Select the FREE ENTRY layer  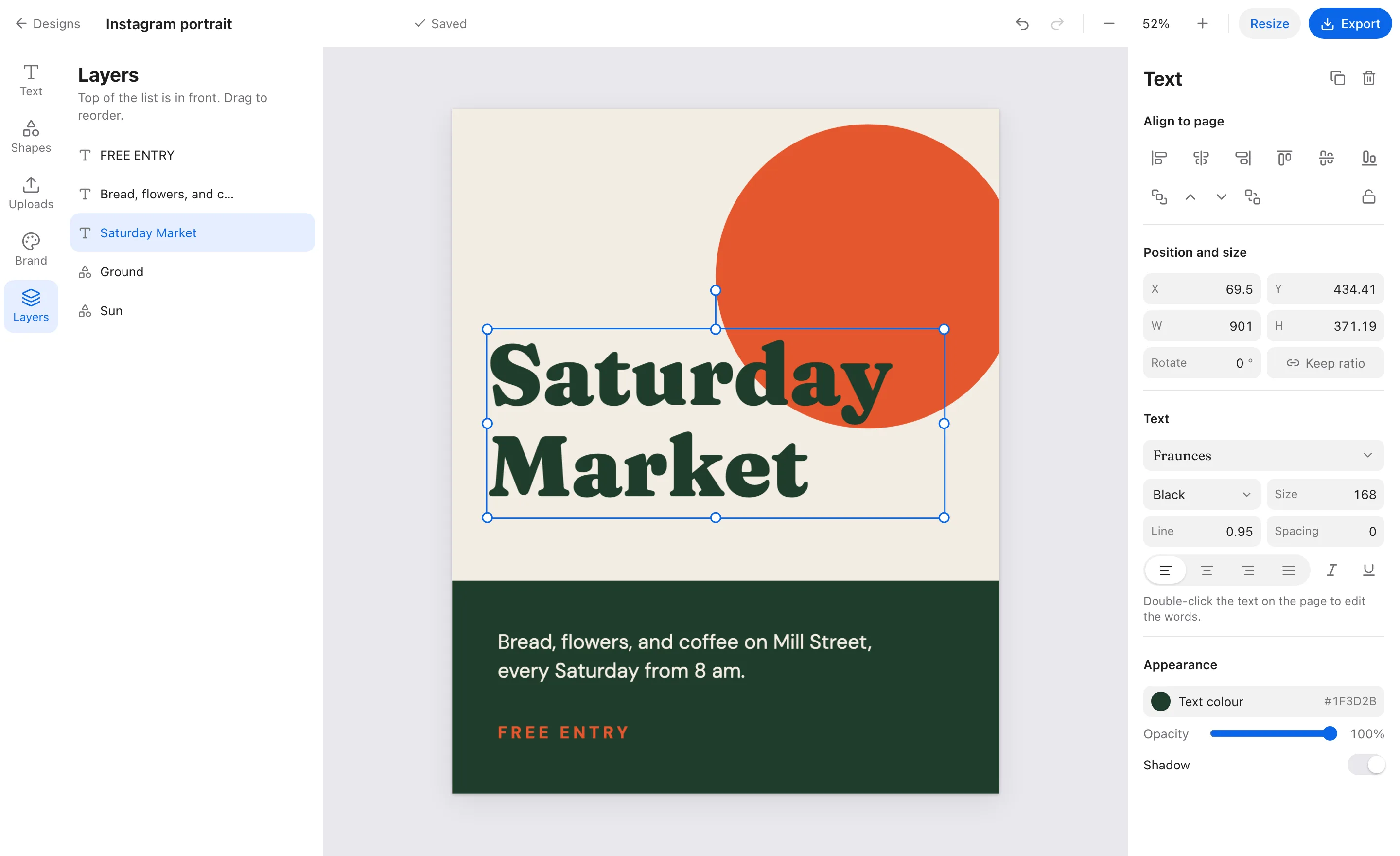(192, 155)
